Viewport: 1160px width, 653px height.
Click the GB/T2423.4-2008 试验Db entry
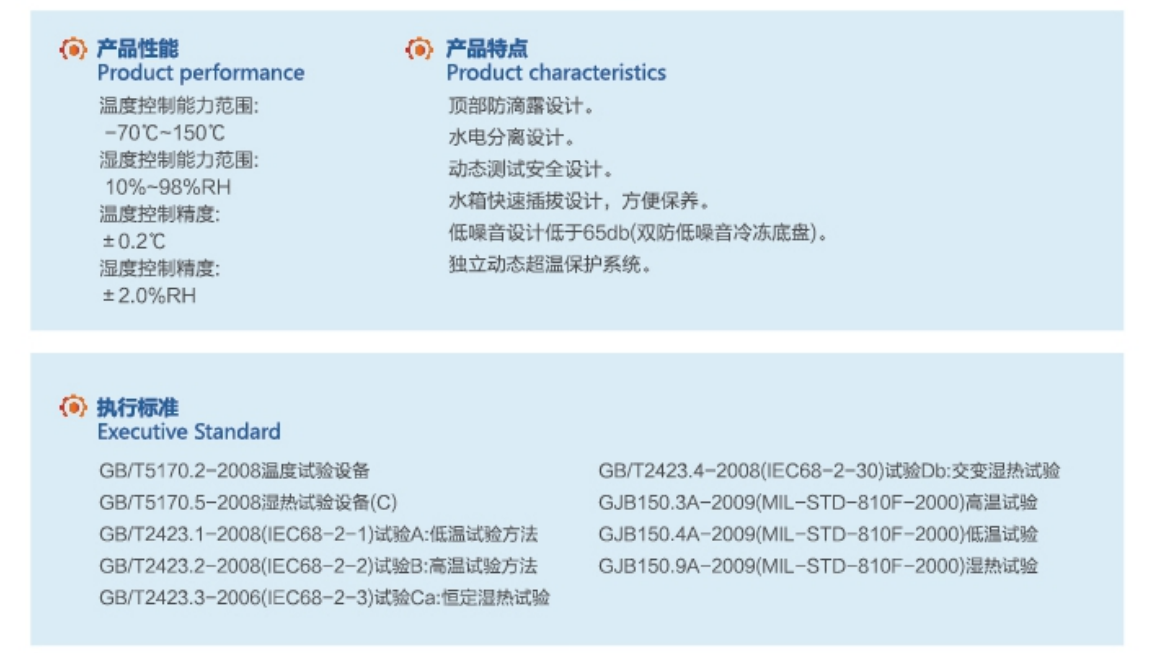click(829, 470)
